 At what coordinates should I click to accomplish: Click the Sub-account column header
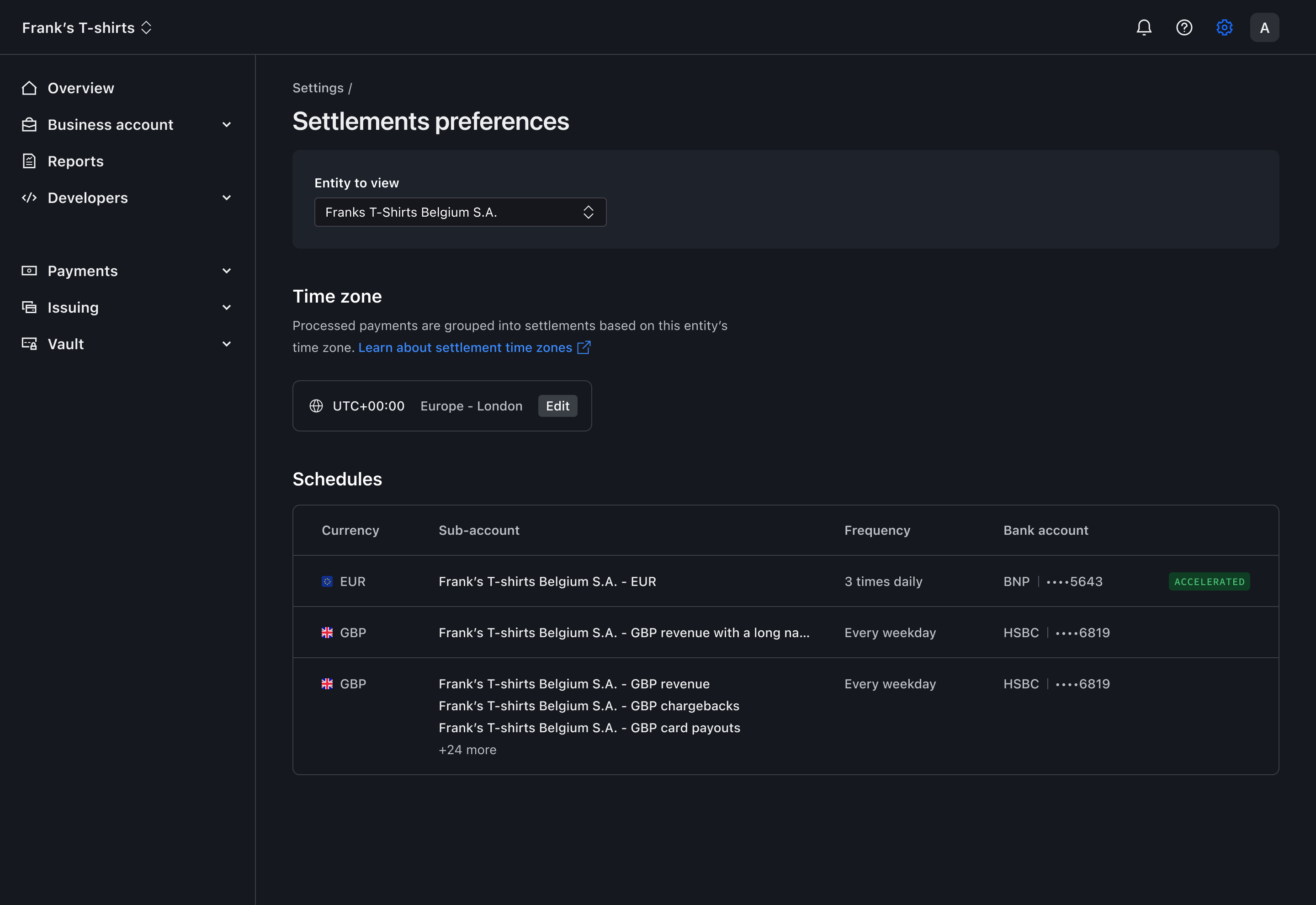tap(479, 530)
